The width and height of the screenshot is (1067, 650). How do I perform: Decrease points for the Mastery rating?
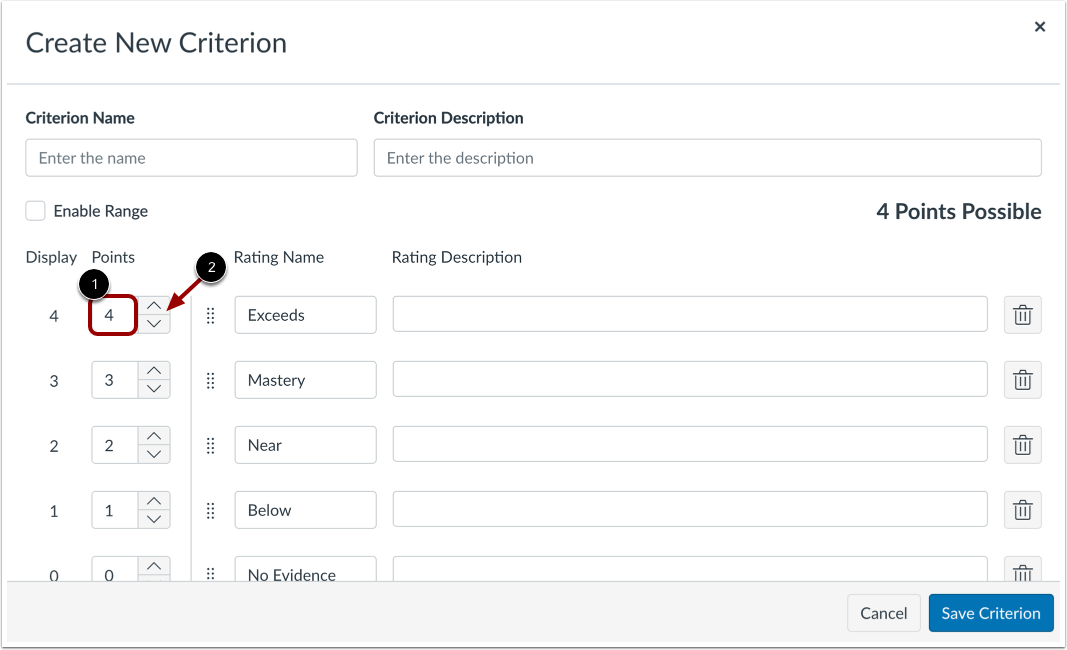(153, 389)
